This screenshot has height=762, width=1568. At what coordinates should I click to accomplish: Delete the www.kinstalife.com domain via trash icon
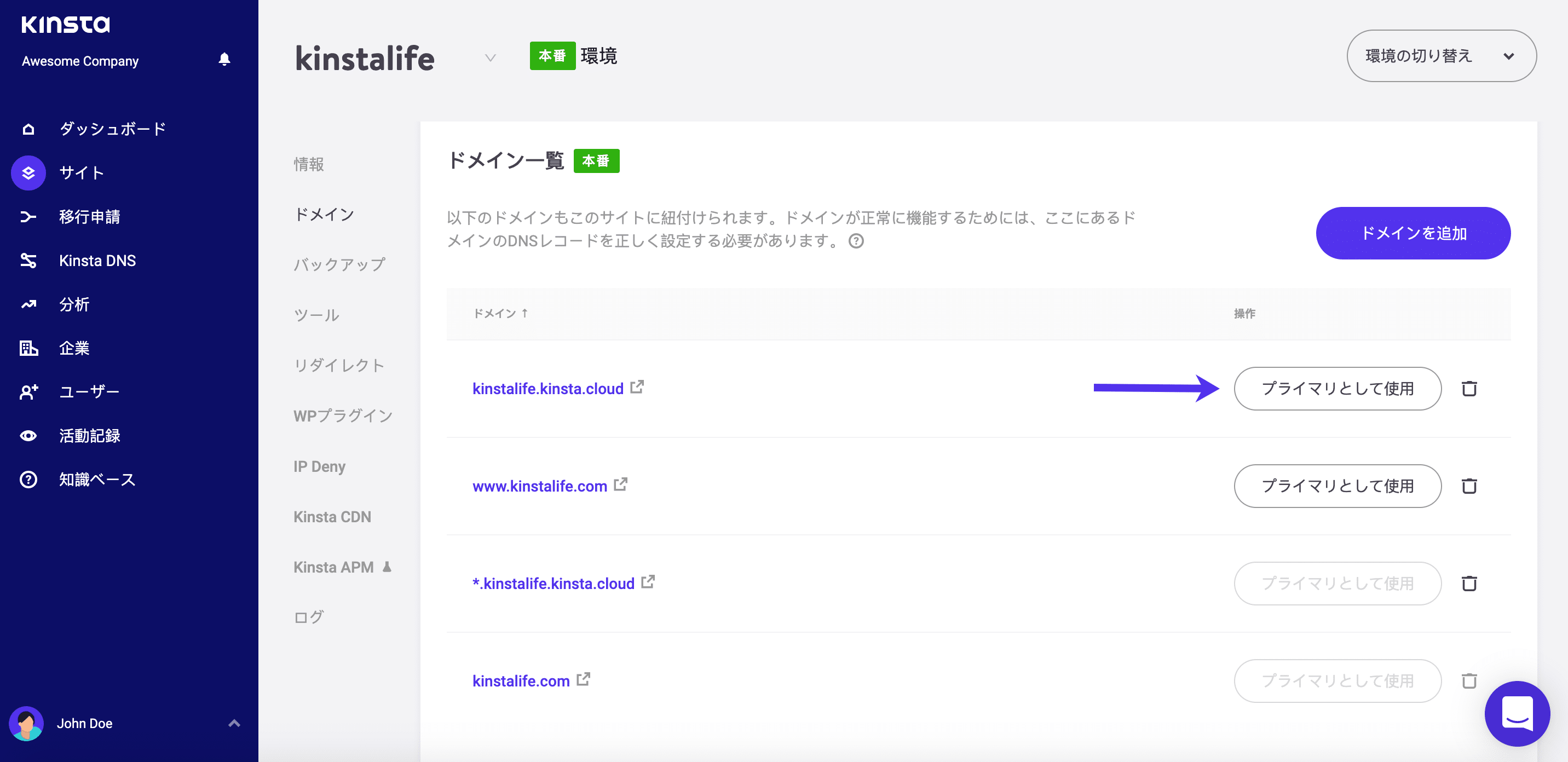1469,486
